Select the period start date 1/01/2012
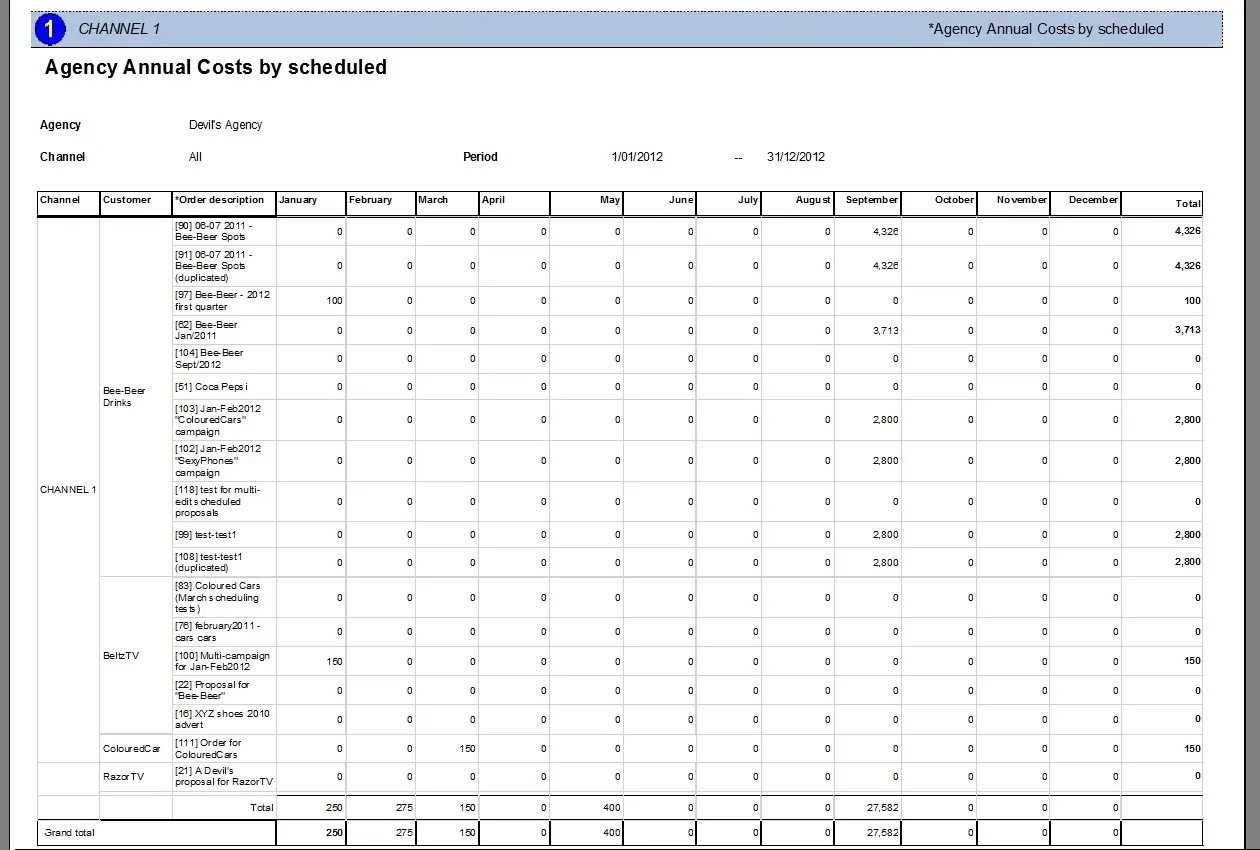1260x850 pixels. [637, 157]
